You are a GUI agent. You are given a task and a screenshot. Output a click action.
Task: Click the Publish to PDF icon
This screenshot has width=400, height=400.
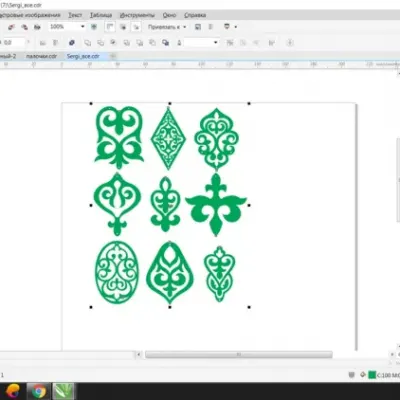[37, 27]
